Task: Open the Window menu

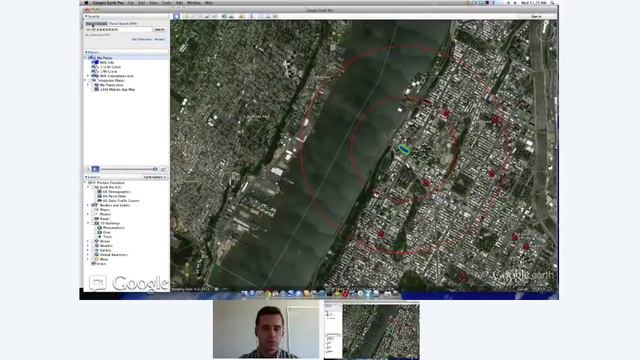Action: pos(194,2)
